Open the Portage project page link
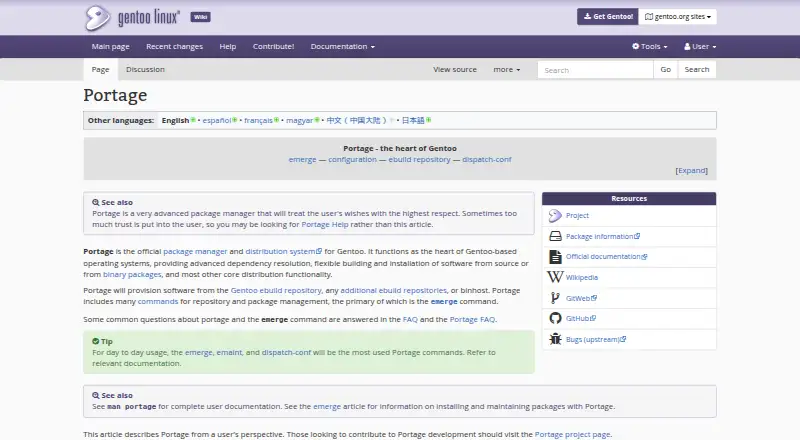Image resolution: width=800 pixels, height=440 pixels. [572, 434]
